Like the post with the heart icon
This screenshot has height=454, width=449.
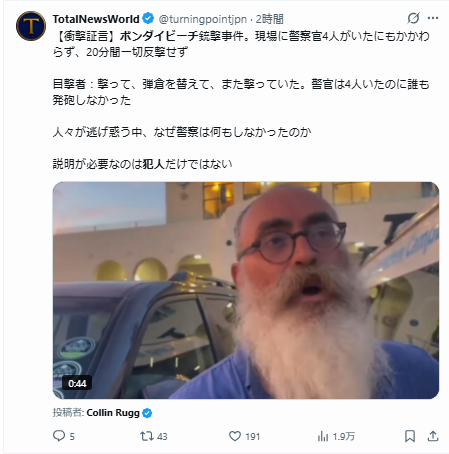pyautogui.click(x=235, y=436)
